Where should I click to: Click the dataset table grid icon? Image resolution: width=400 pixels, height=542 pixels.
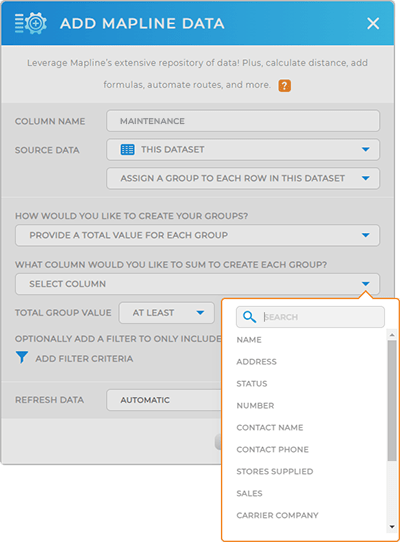tap(128, 150)
